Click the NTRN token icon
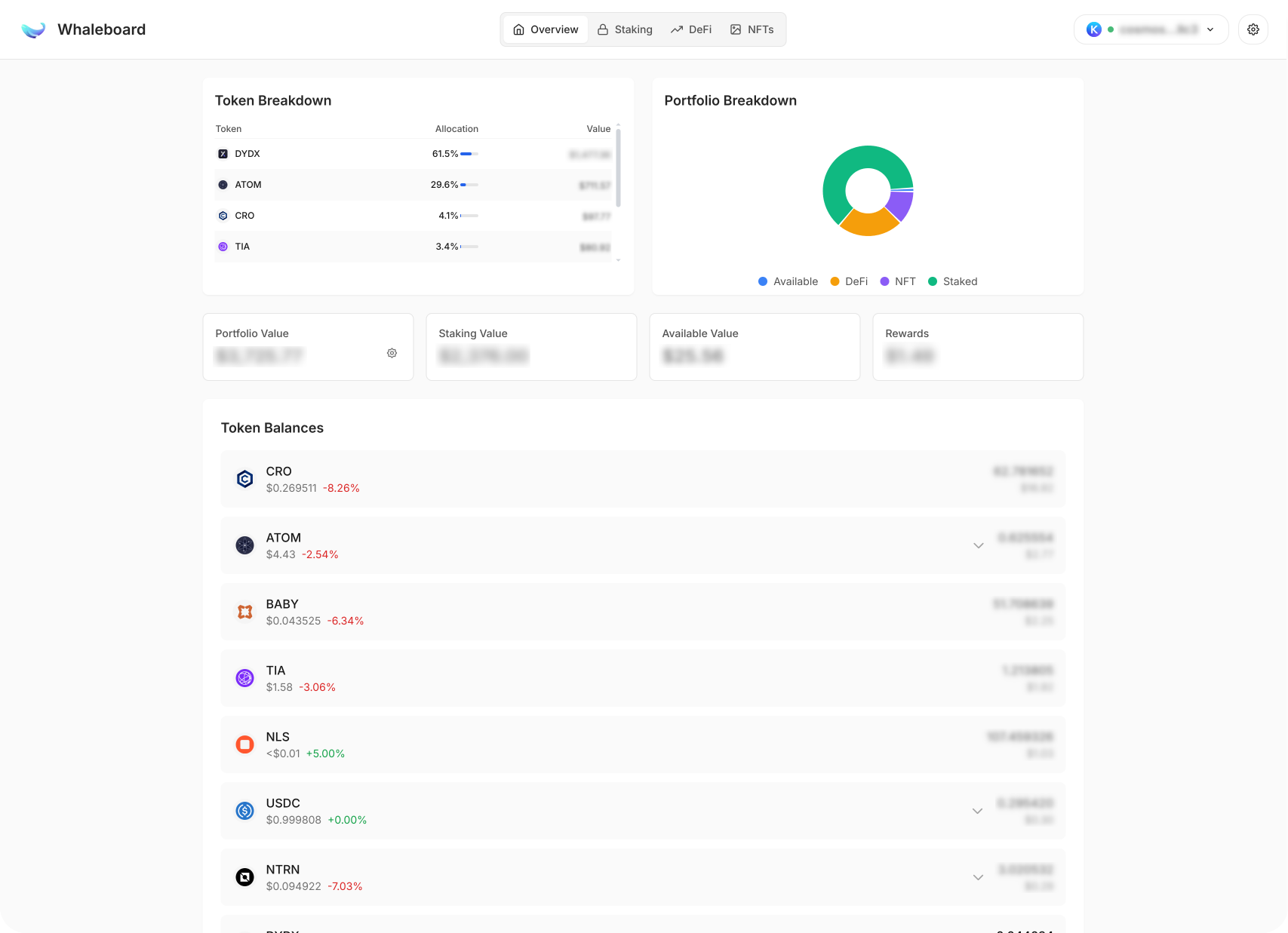Image resolution: width=1288 pixels, height=933 pixels. coord(245,877)
